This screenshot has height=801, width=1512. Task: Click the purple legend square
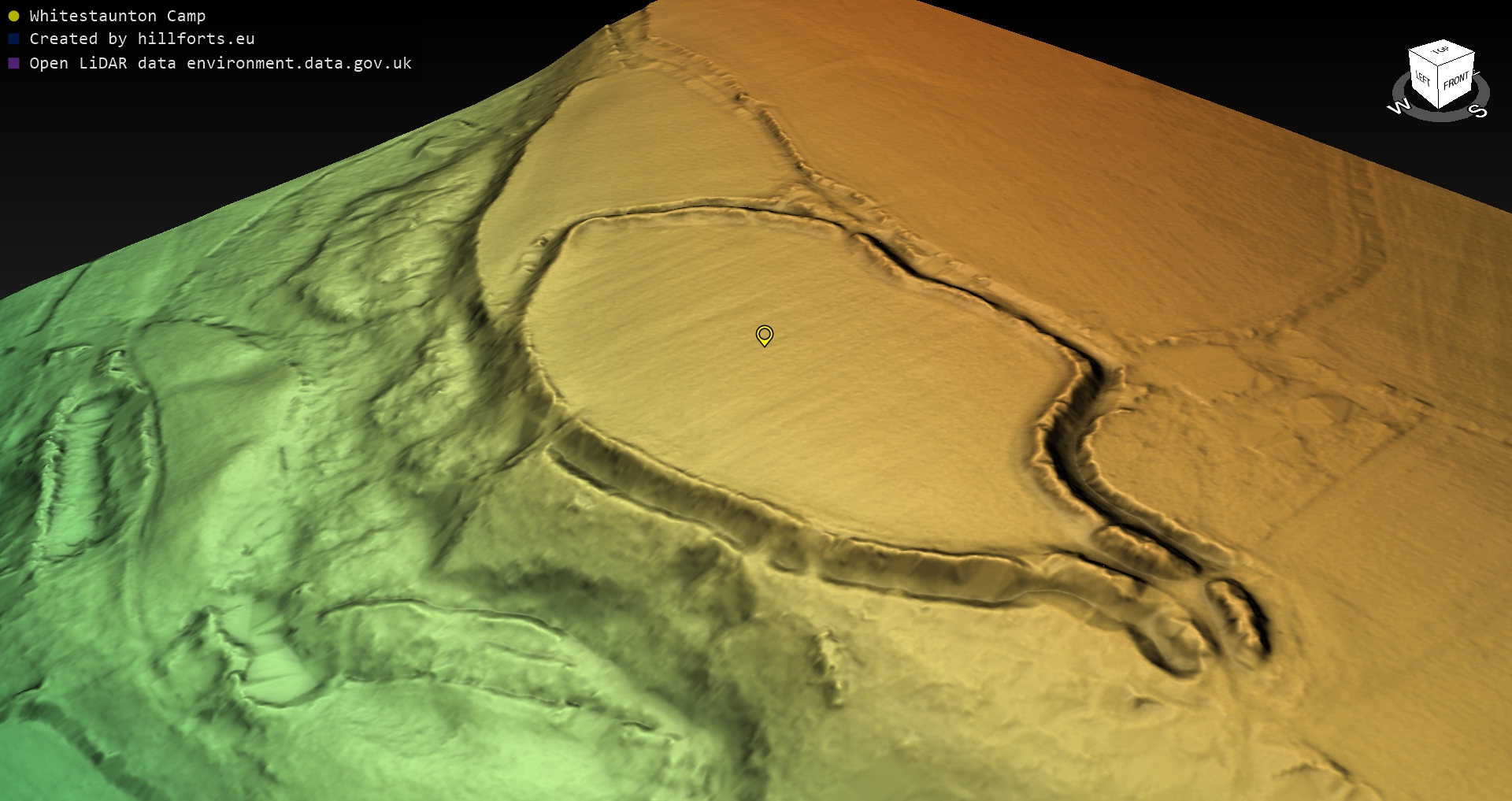point(13,63)
